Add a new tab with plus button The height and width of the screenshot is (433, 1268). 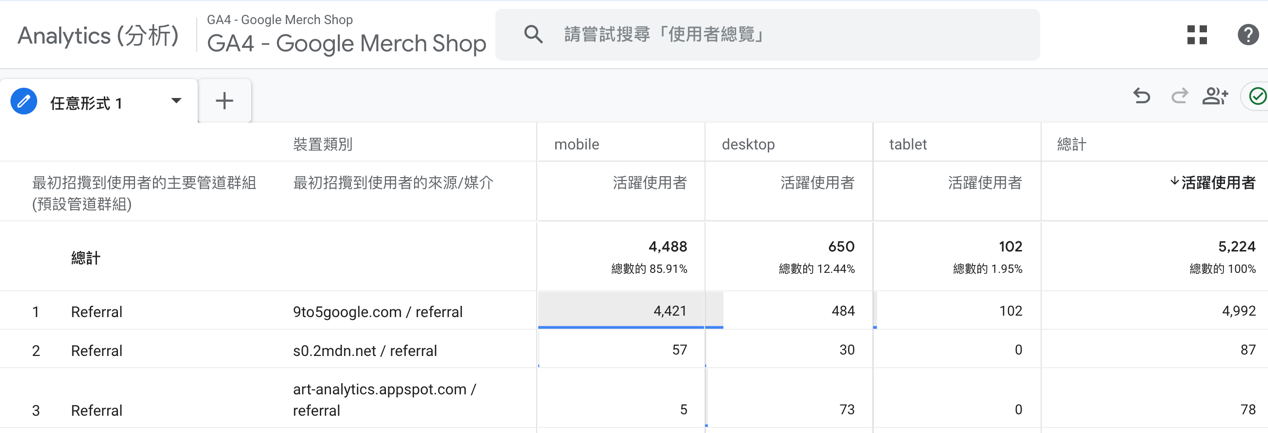point(225,101)
